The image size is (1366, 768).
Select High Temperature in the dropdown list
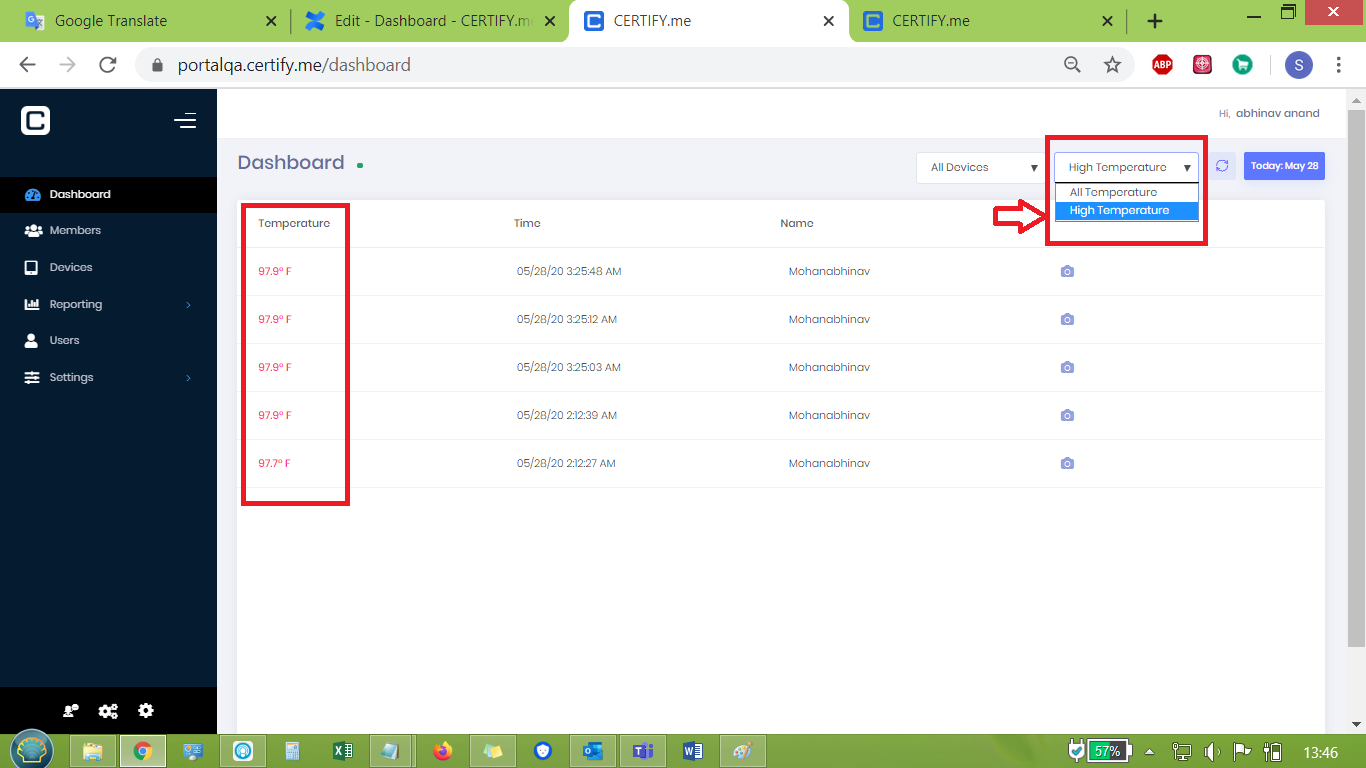[x=1127, y=210]
